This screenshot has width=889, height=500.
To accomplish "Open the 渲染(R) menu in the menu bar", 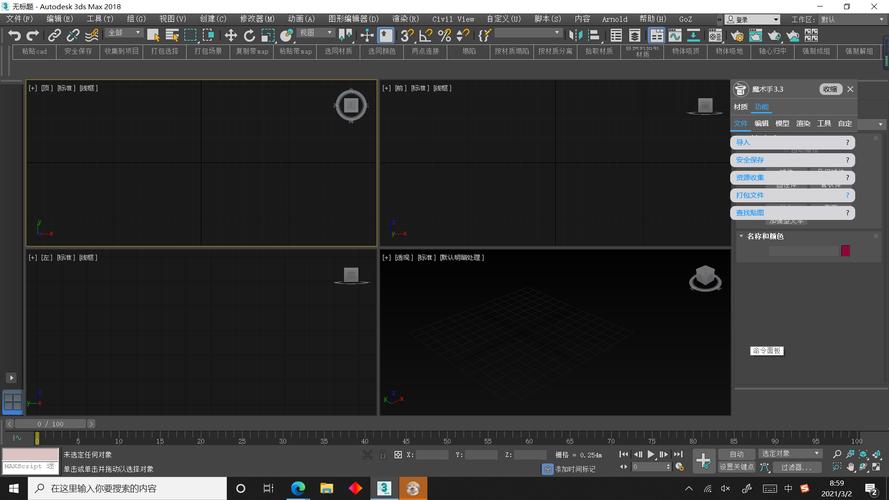I will (405, 19).
